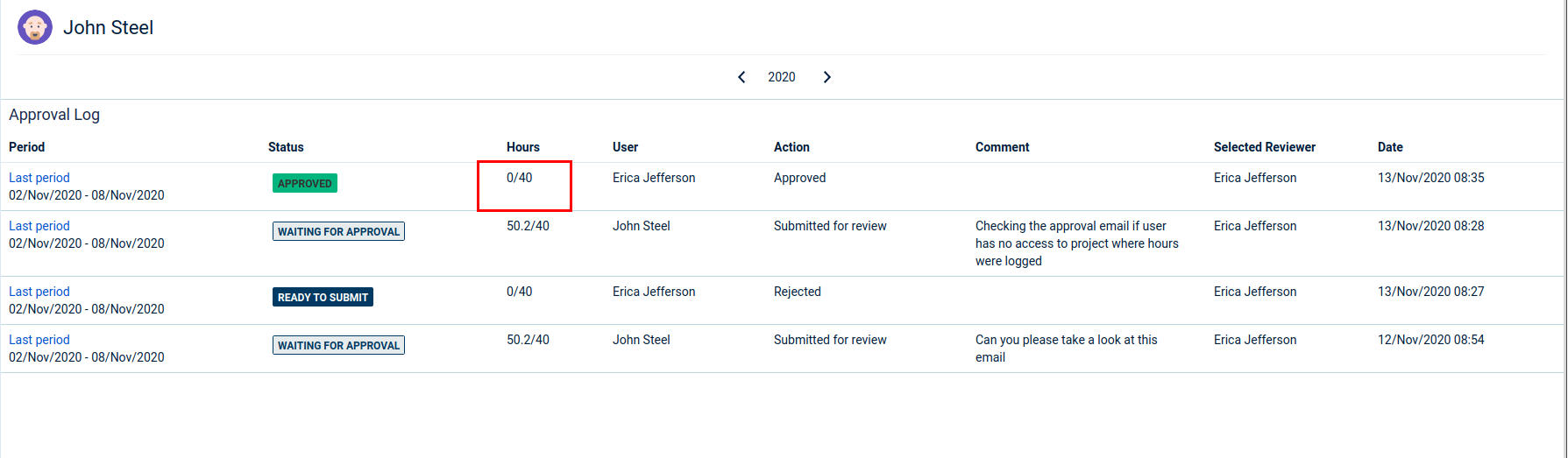The width and height of the screenshot is (1568, 458).
Task: Select the Hours column header
Action: (523, 147)
